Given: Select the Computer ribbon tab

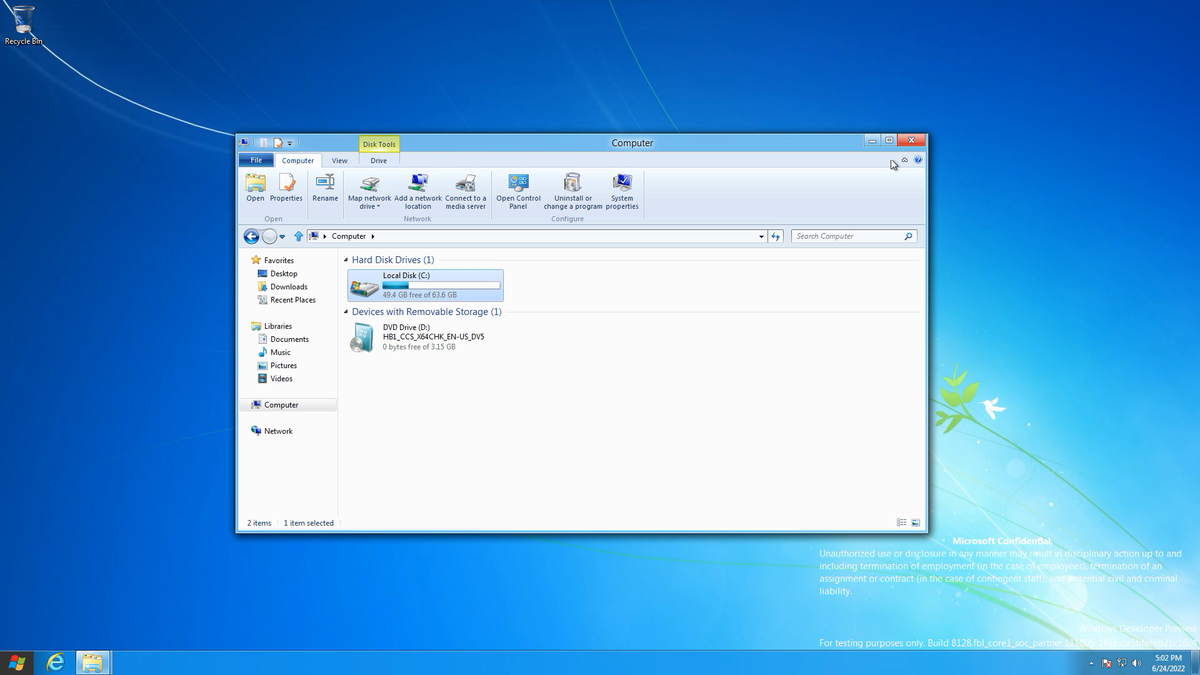Looking at the screenshot, I should 298,160.
